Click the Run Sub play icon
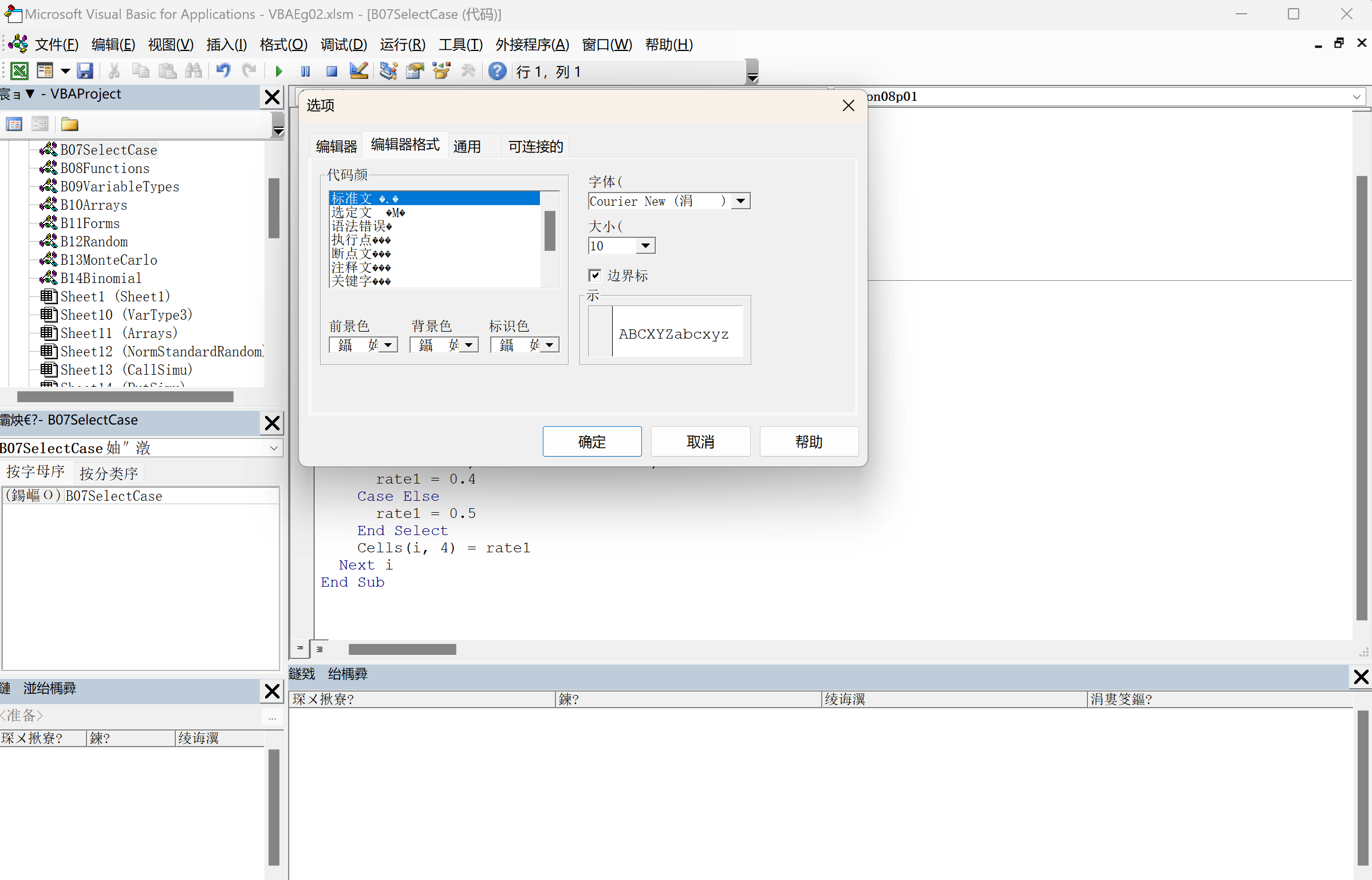Screen dimensions: 1372x880 coord(279,72)
